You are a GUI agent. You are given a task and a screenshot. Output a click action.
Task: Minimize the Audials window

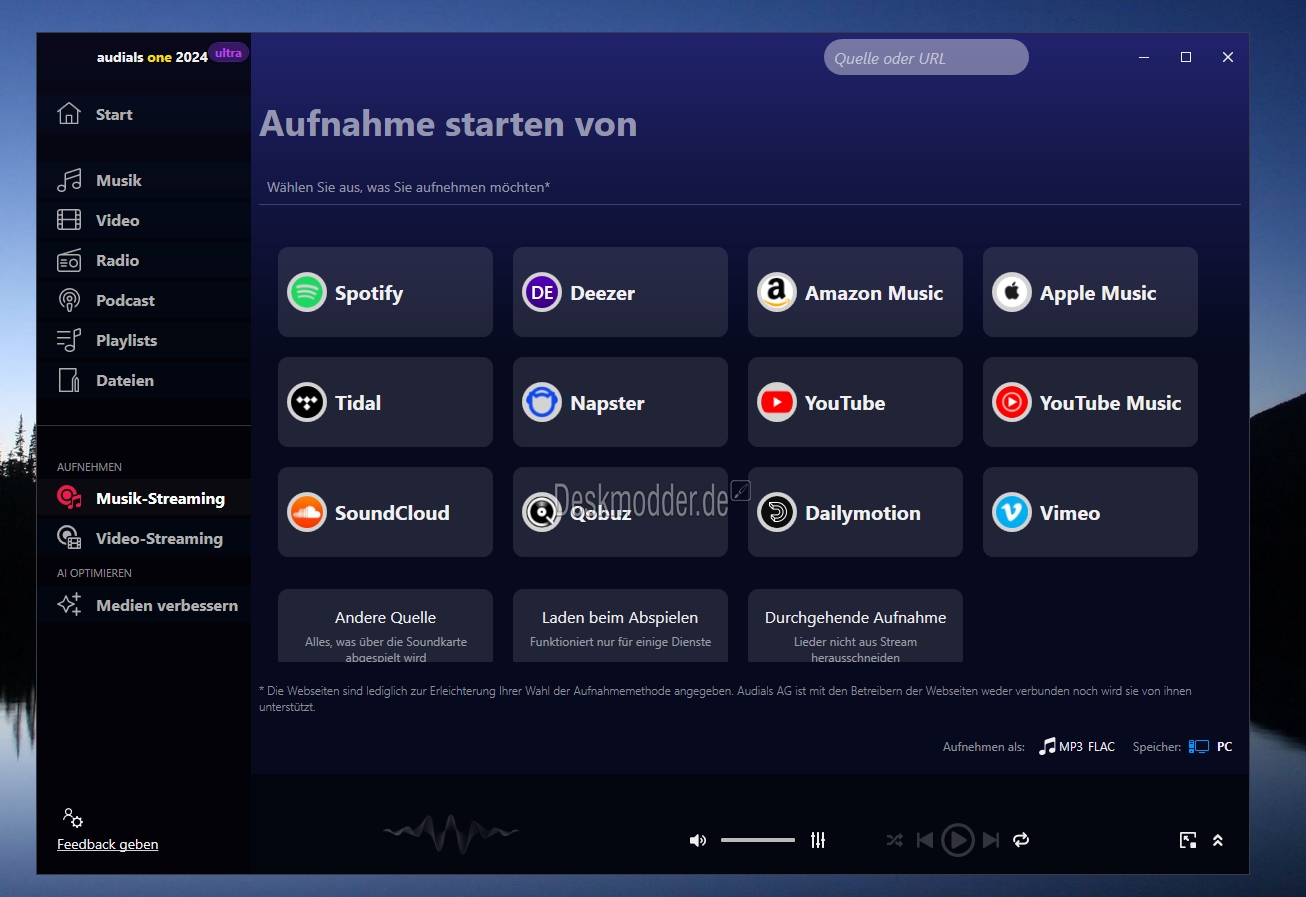(x=1144, y=57)
